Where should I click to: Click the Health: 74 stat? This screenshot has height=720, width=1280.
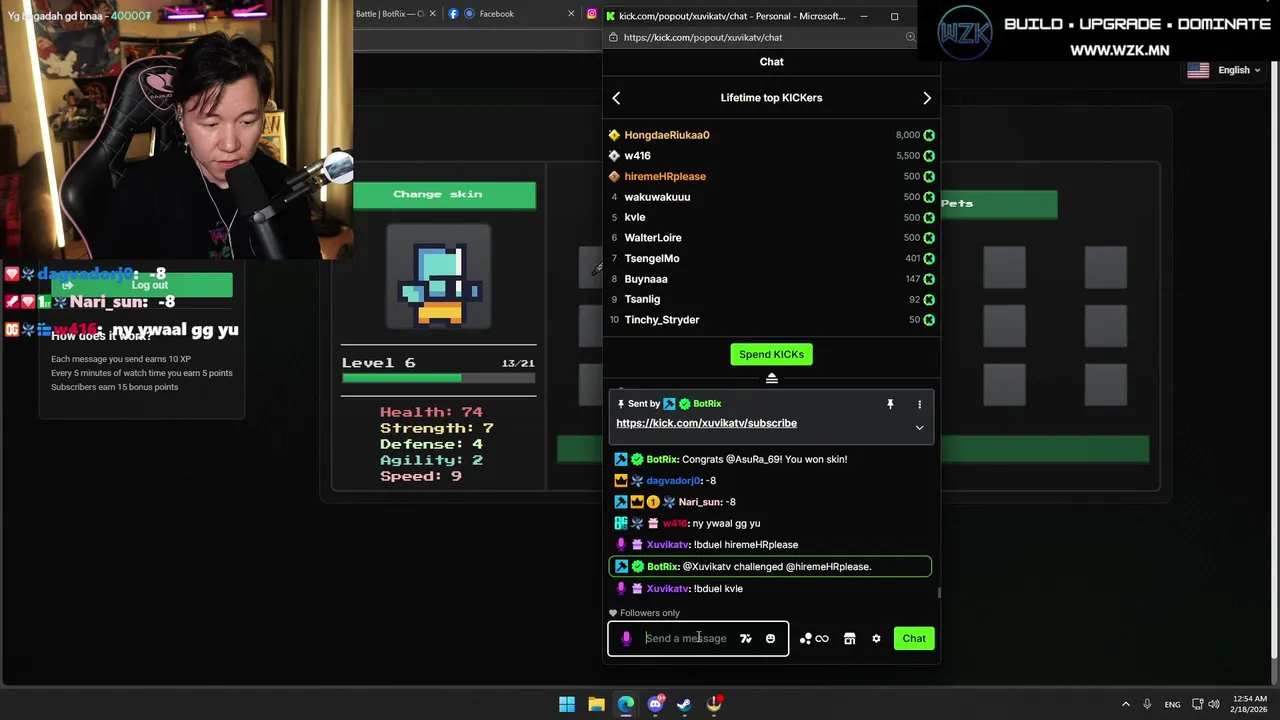tap(431, 412)
